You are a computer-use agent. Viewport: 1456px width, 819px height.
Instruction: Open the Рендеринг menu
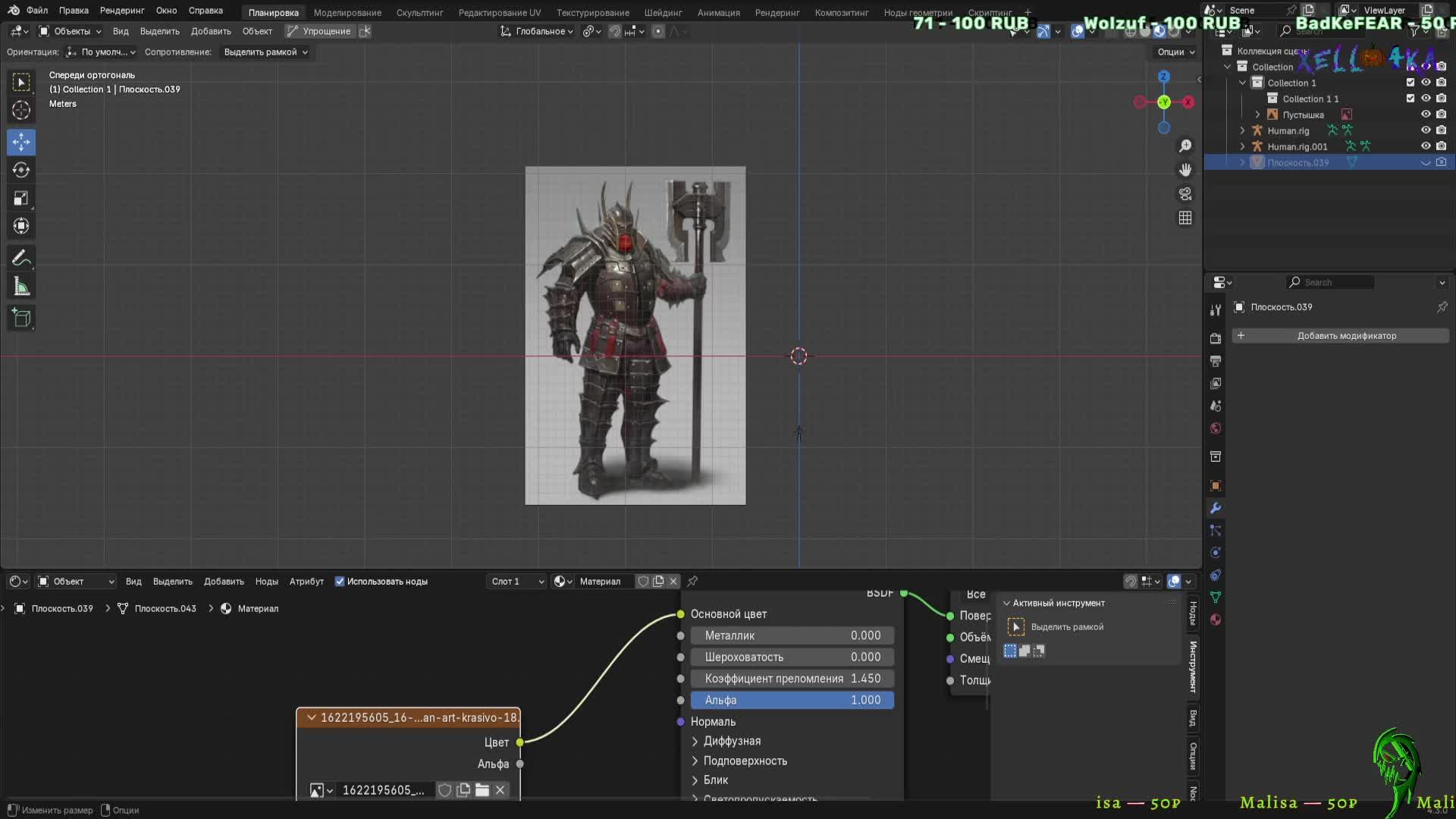[x=122, y=11]
